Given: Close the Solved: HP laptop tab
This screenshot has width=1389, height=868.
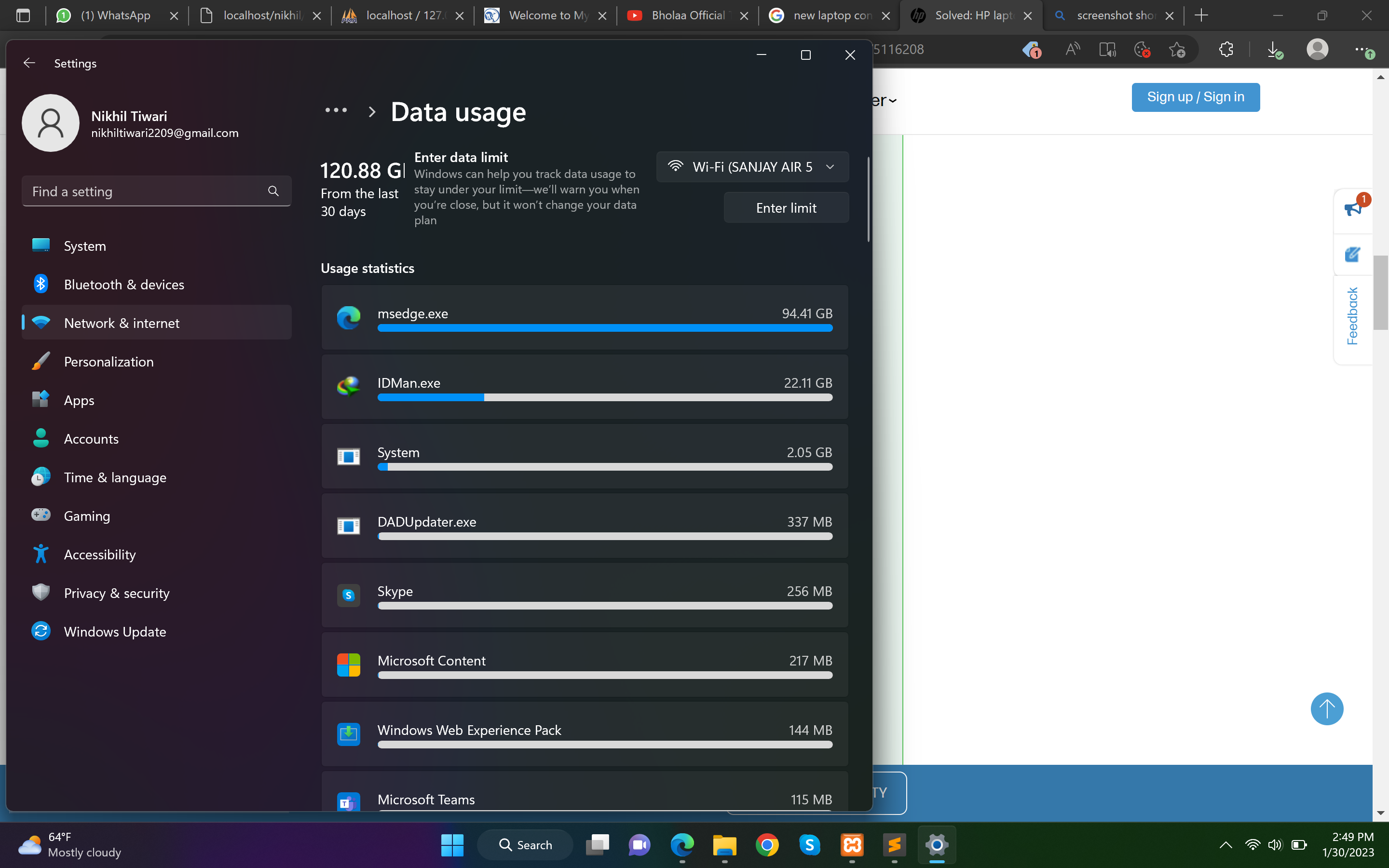Looking at the screenshot, I should point(1027,16).
